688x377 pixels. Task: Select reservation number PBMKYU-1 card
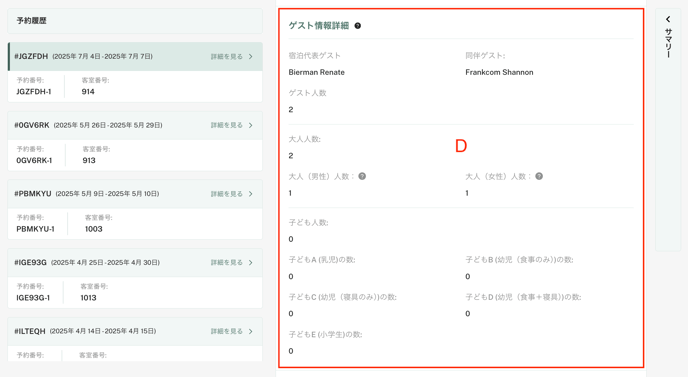click(135, 223)
